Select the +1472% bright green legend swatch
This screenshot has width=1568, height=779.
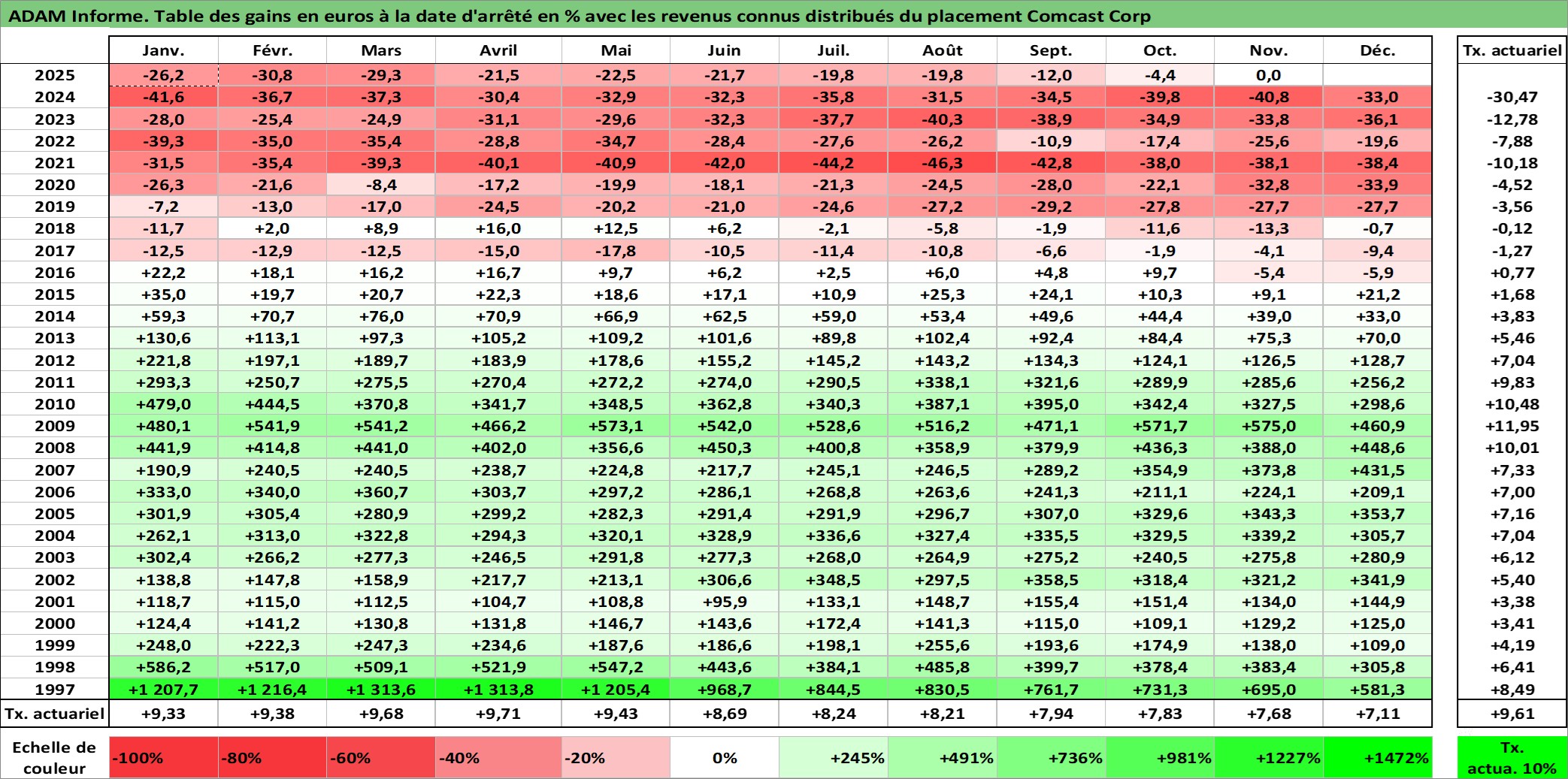[x=1378, y=757]
